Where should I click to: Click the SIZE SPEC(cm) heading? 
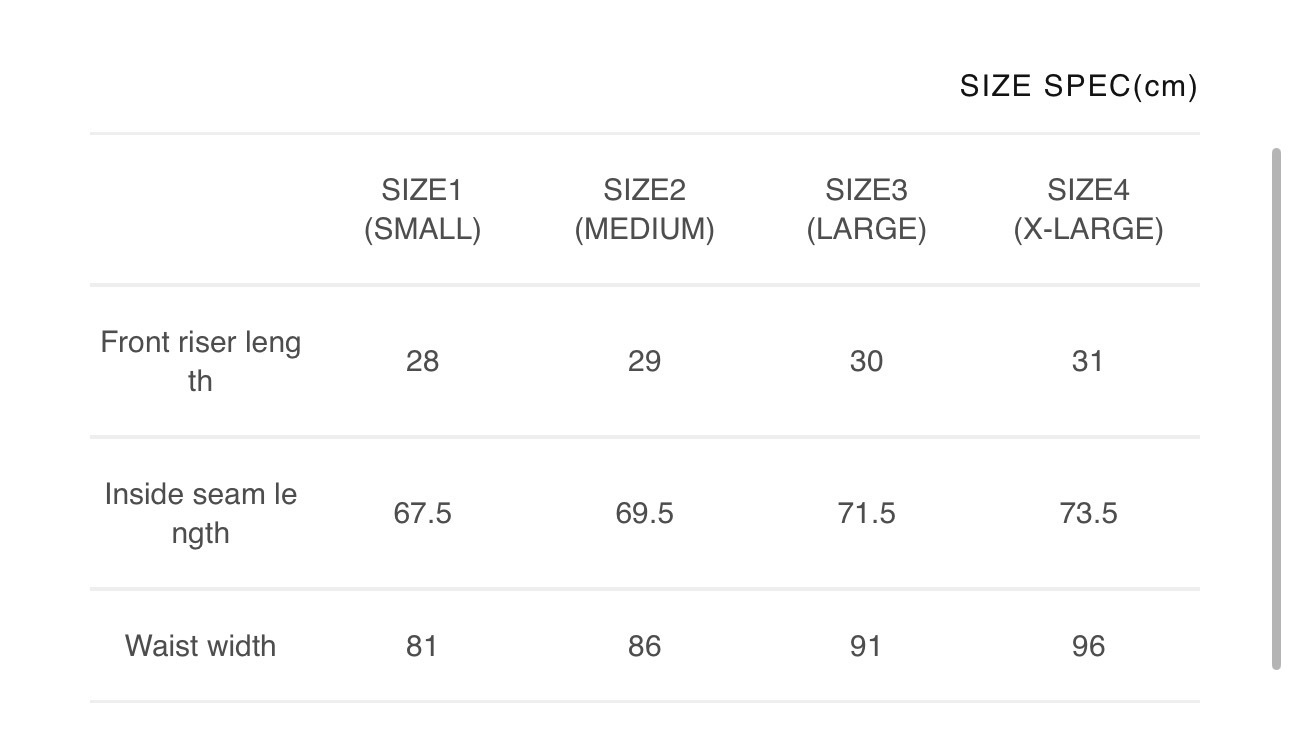[1078, 87]
